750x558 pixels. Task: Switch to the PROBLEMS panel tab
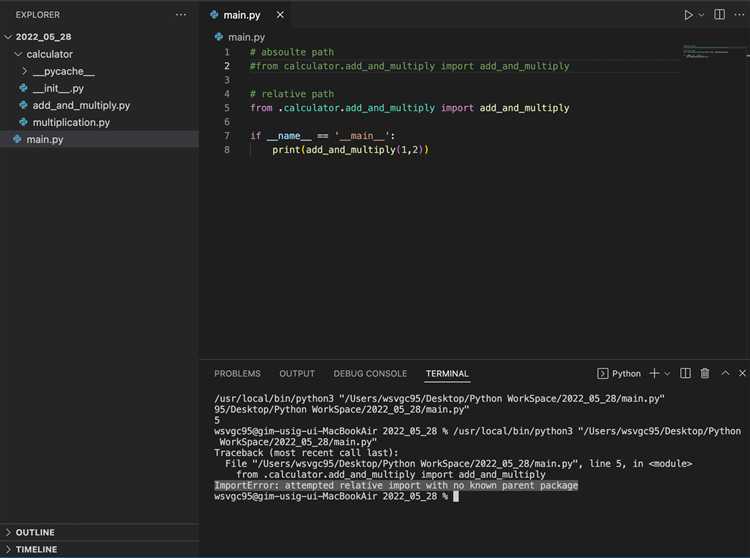click(x=237, y=373)
